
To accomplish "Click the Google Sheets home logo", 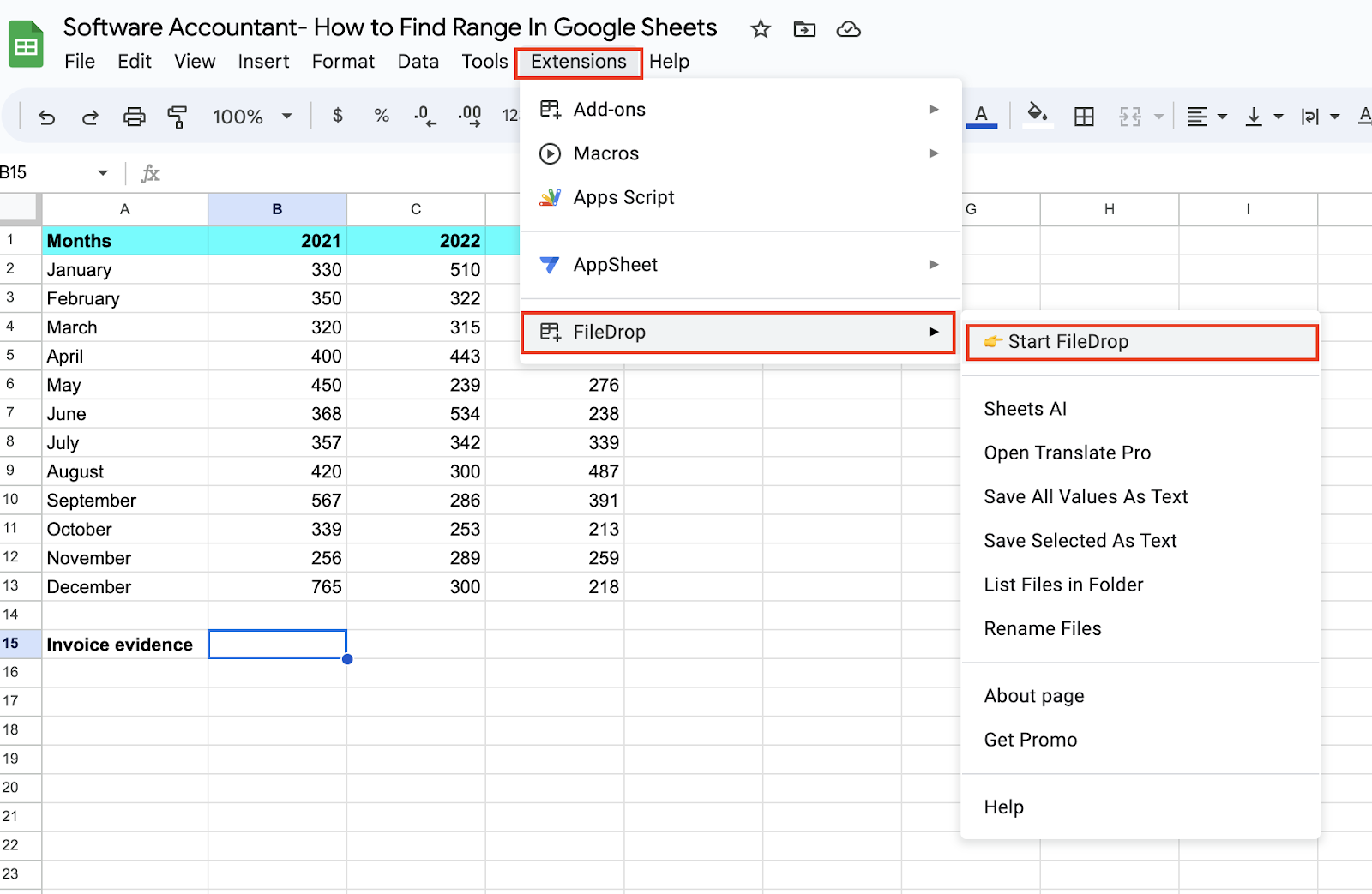I will pyautogui.click(x=26, y=45).
